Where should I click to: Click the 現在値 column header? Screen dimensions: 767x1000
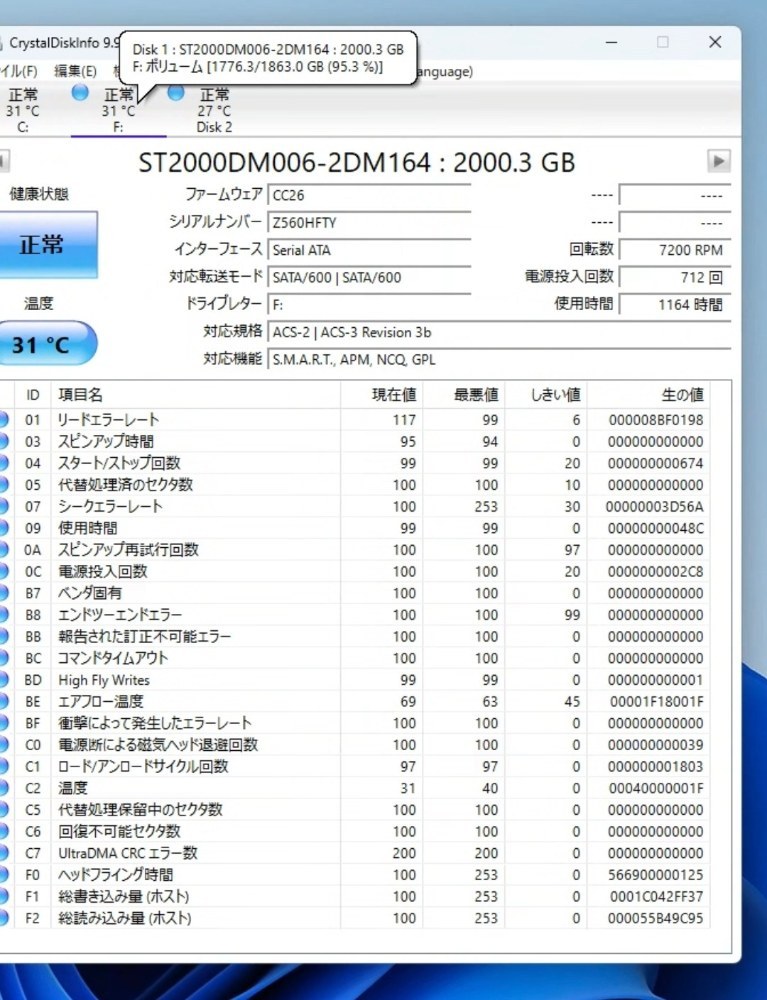click(382, 395)
